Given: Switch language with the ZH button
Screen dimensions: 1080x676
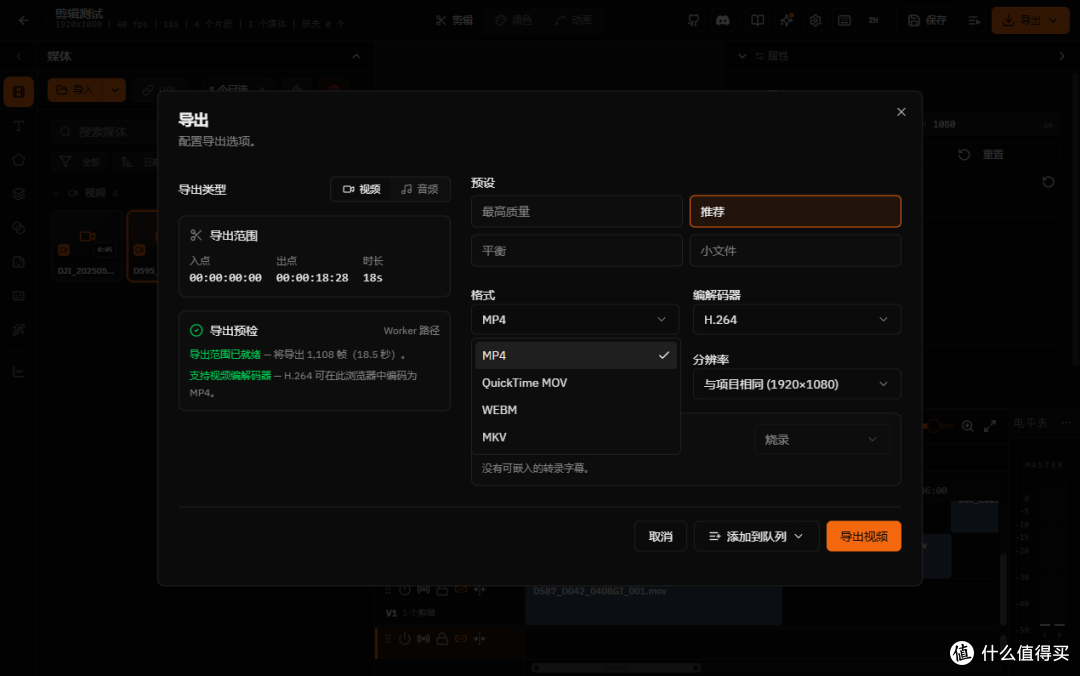Looking at the screenshot, I should (873, 20).
